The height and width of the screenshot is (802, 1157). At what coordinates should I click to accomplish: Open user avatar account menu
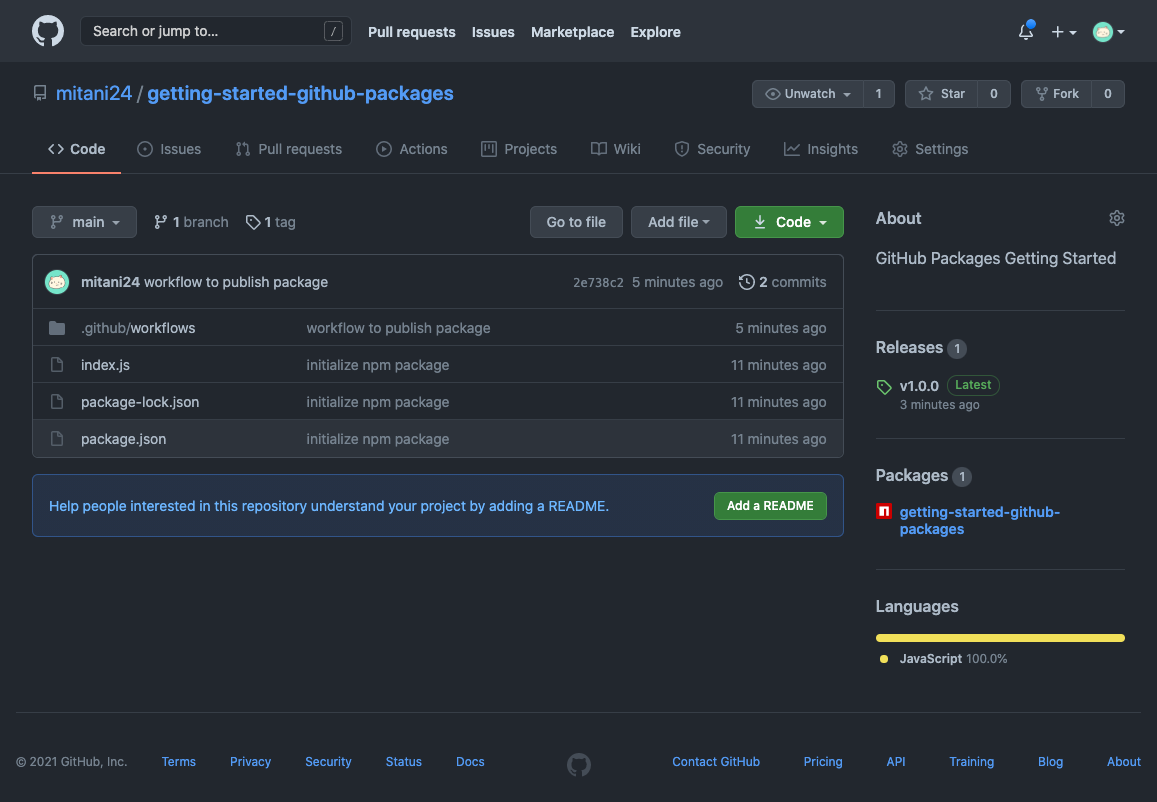pos(1108,32)
